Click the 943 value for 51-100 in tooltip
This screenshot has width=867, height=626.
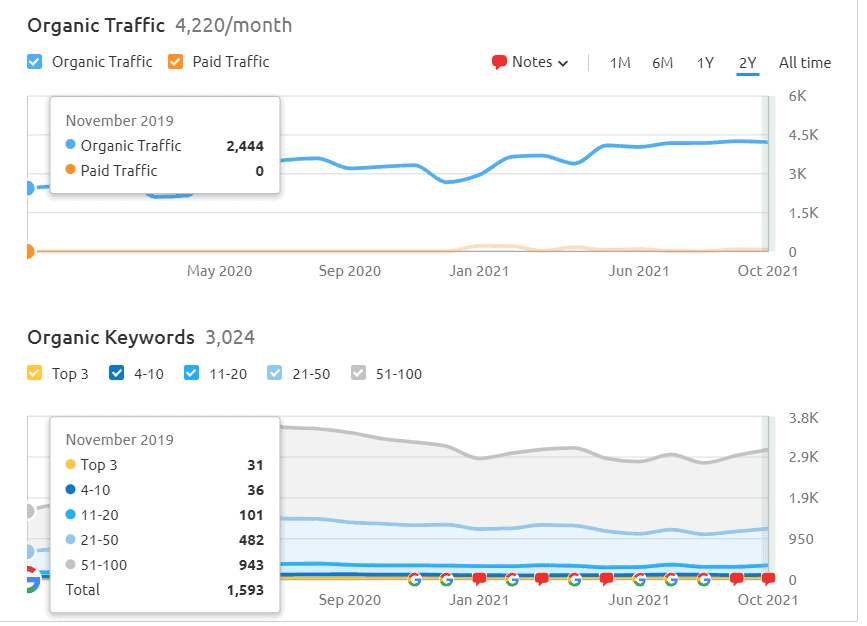click(251, 565)
